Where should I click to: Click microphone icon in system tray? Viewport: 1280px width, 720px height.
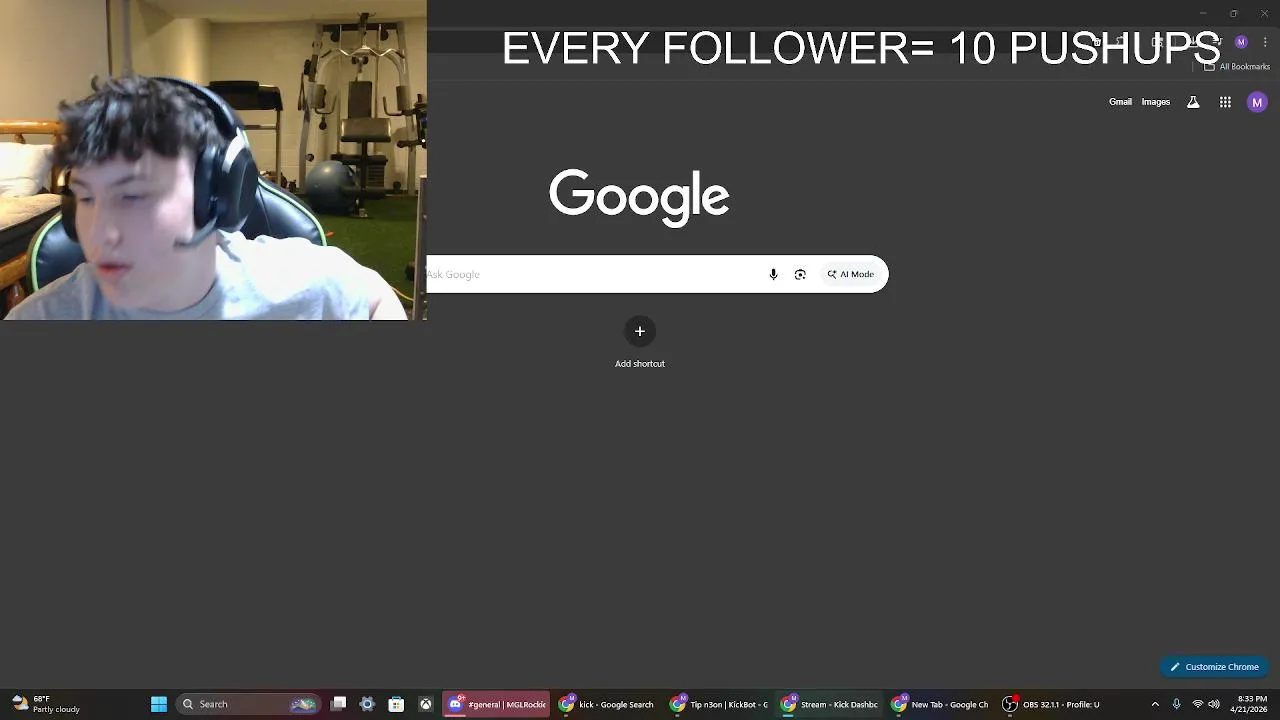(1176, 704)
